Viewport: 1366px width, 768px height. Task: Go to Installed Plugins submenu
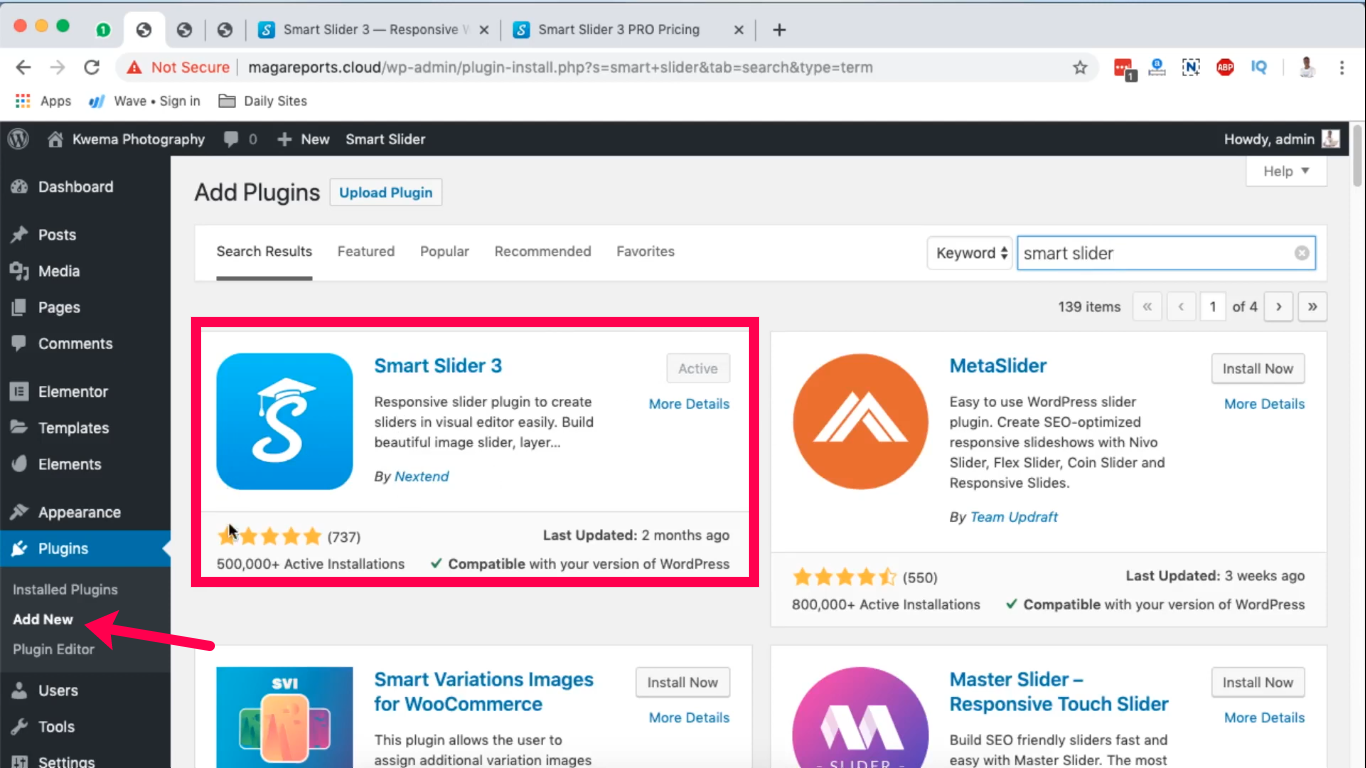click(x=65, y=590)
